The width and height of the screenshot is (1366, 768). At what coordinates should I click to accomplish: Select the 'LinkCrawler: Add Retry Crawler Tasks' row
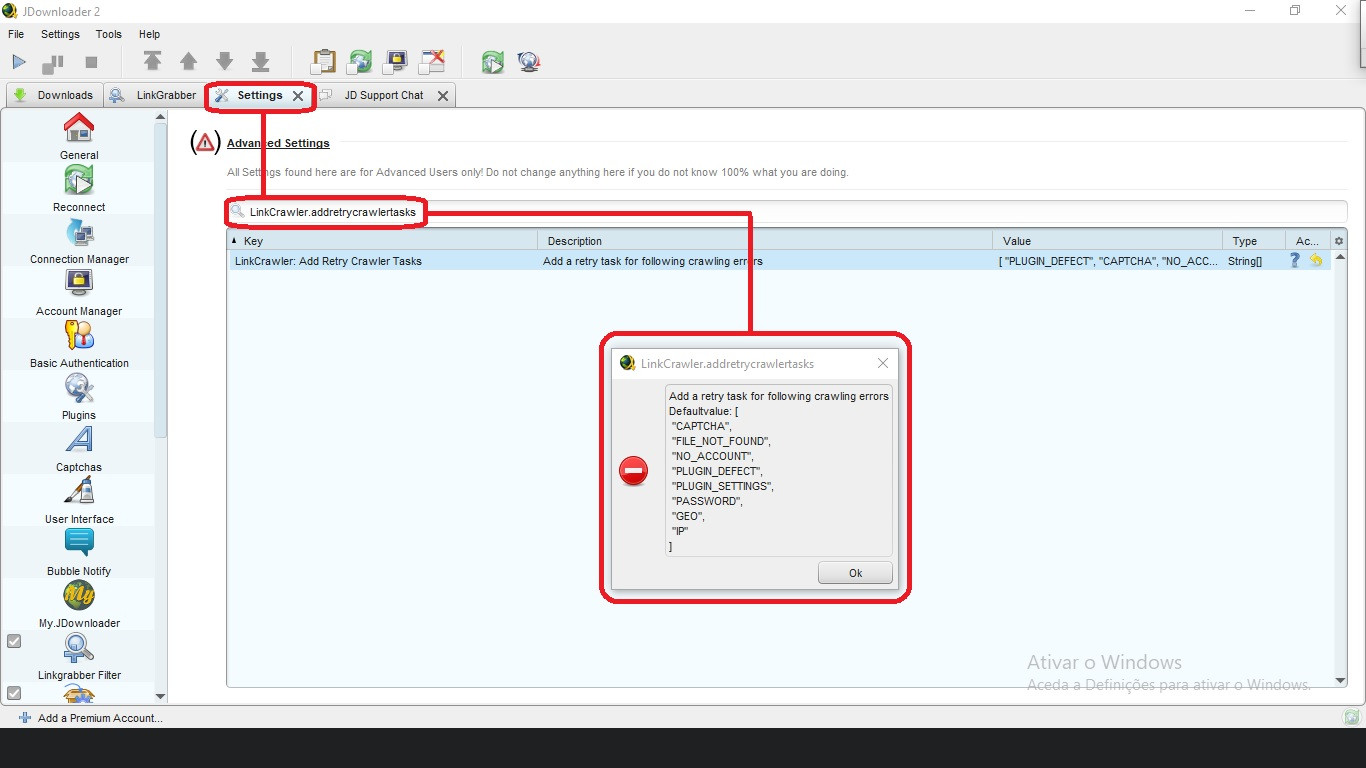point(779,261)
